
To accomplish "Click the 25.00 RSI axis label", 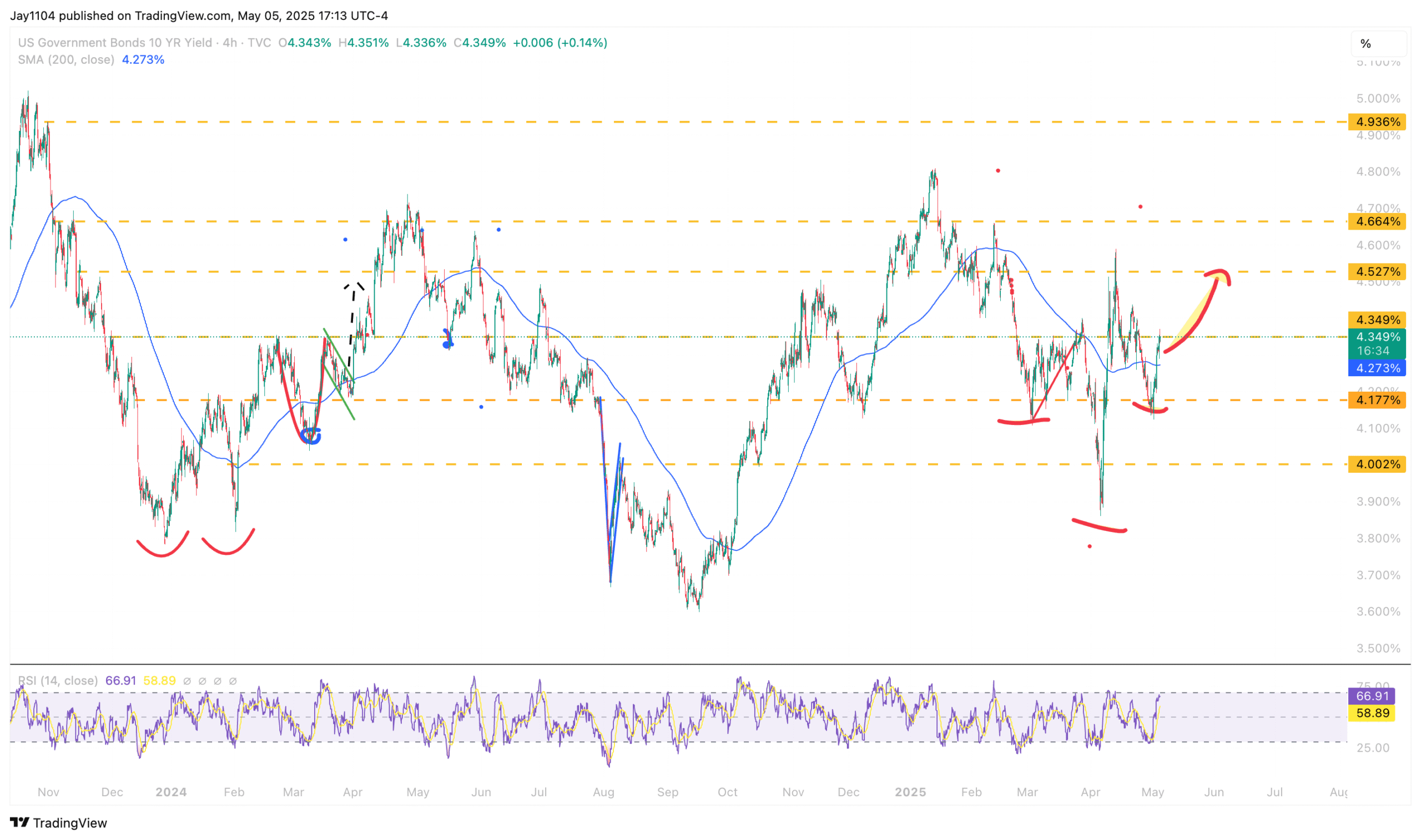I will [1373, 748].
